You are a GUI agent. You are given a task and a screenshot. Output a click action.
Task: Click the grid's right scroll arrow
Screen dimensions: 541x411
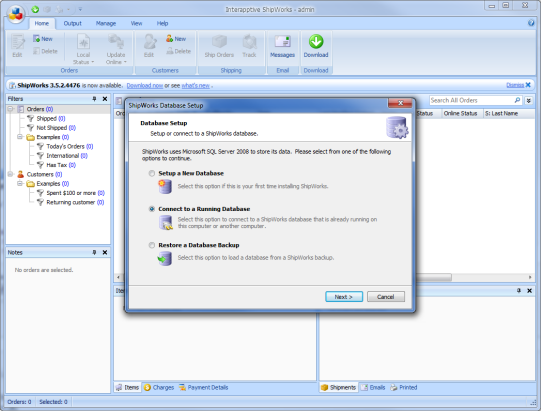(530, 277)
